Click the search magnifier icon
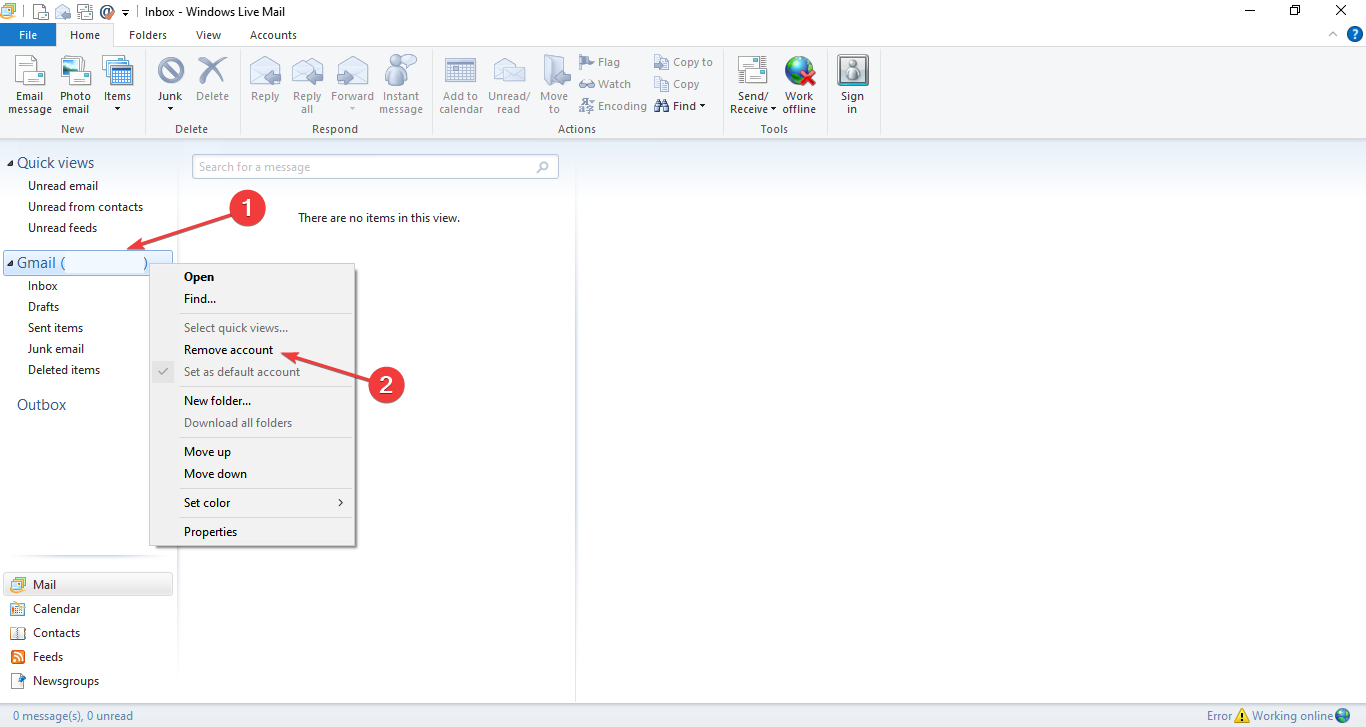 (543, 167)
